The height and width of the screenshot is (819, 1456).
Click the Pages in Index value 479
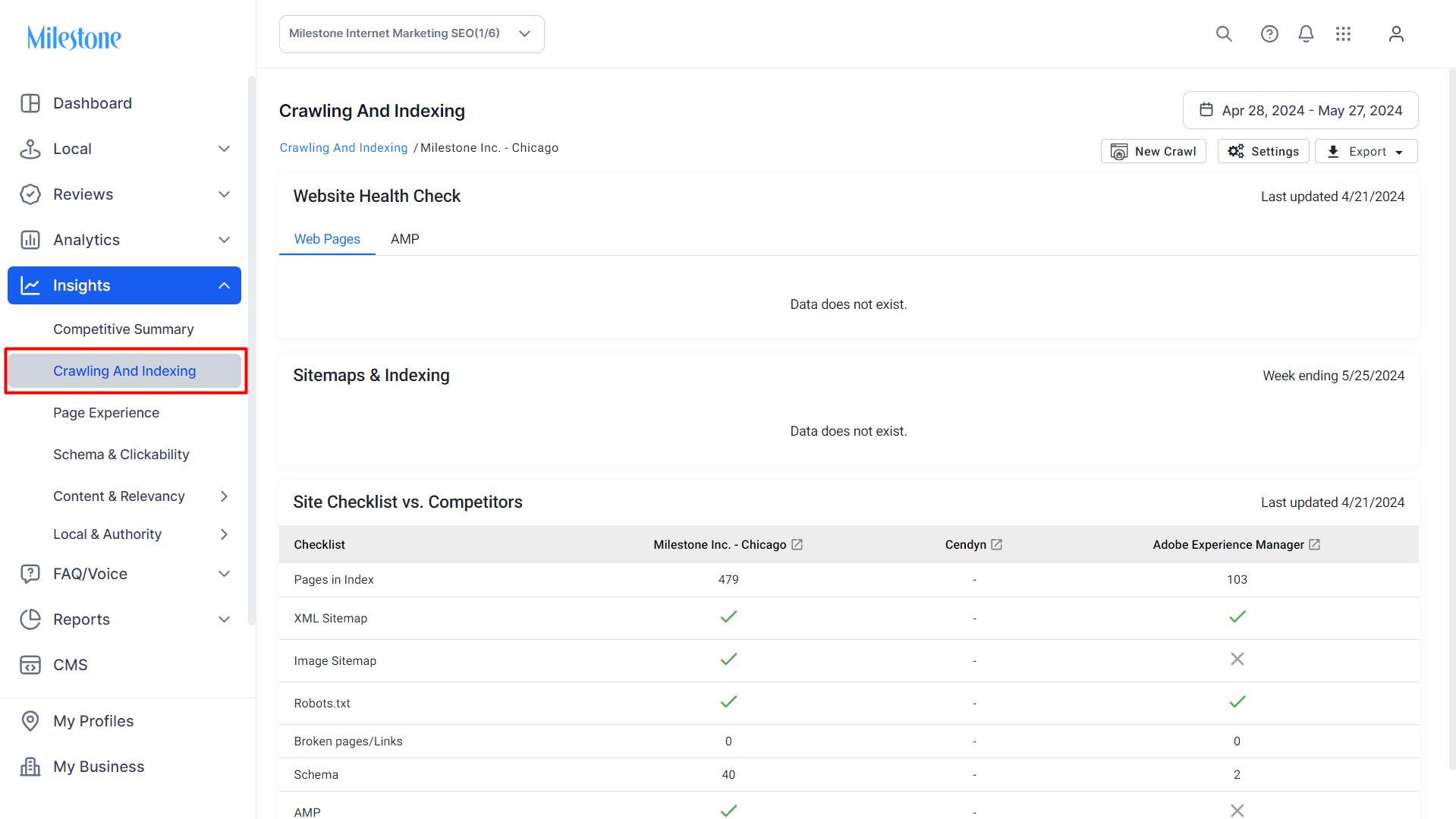tap(728, 580)
